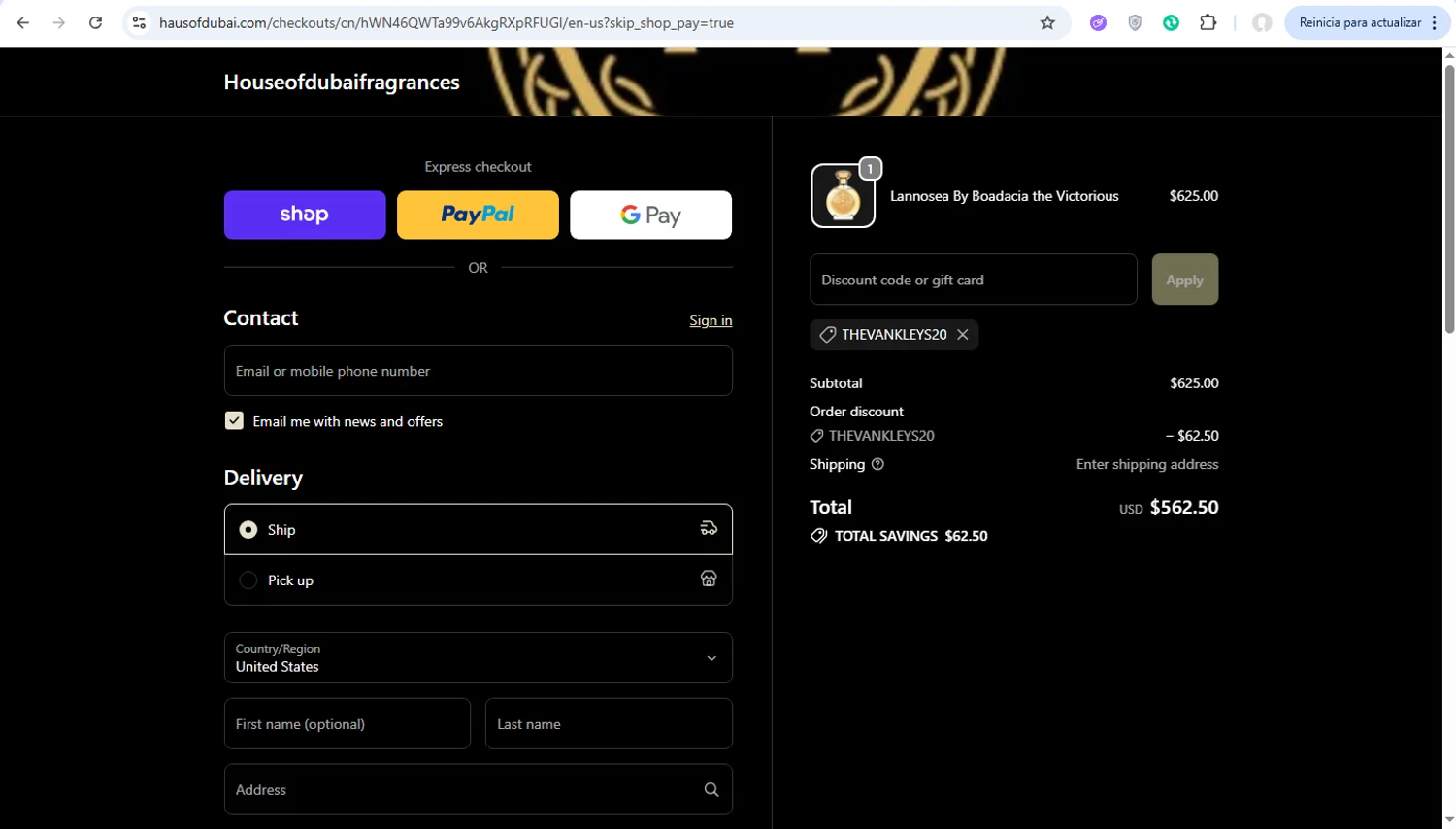1456x829 pixels.
Task: Click the shipping info question mark icon
Action: [x=877, y=464]
